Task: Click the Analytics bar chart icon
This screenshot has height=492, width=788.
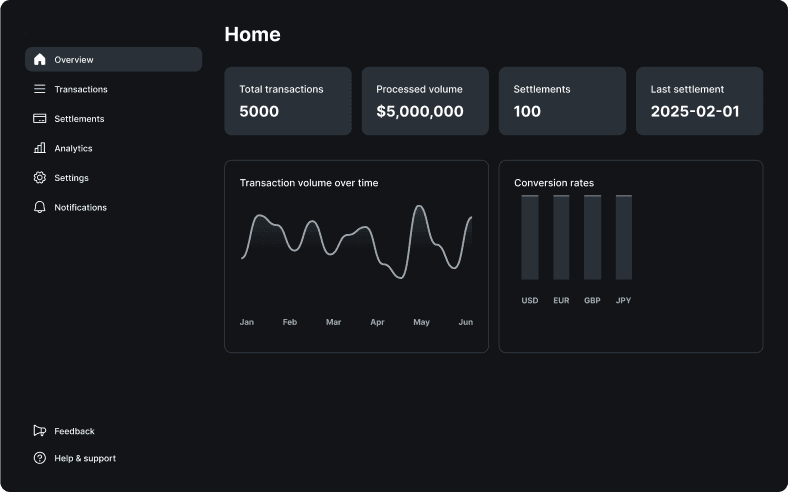Action: click(x=40, y=148)
